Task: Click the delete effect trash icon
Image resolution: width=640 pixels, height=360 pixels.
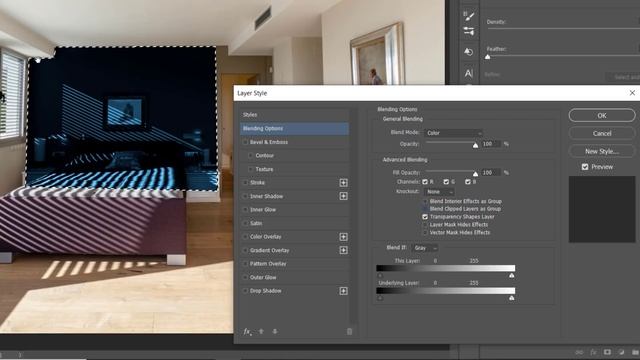Action: point(349,331)
